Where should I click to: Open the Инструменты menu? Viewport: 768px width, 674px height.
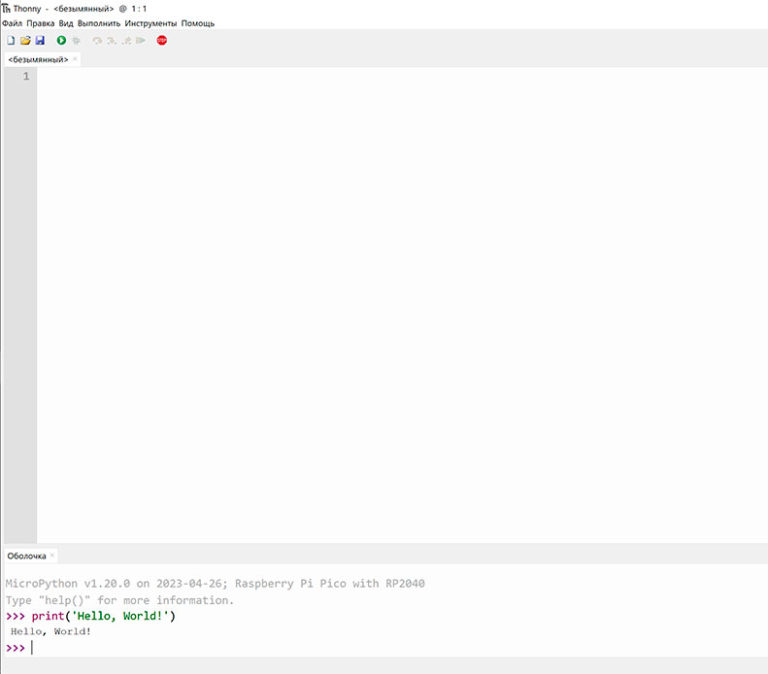click(151, 23)
